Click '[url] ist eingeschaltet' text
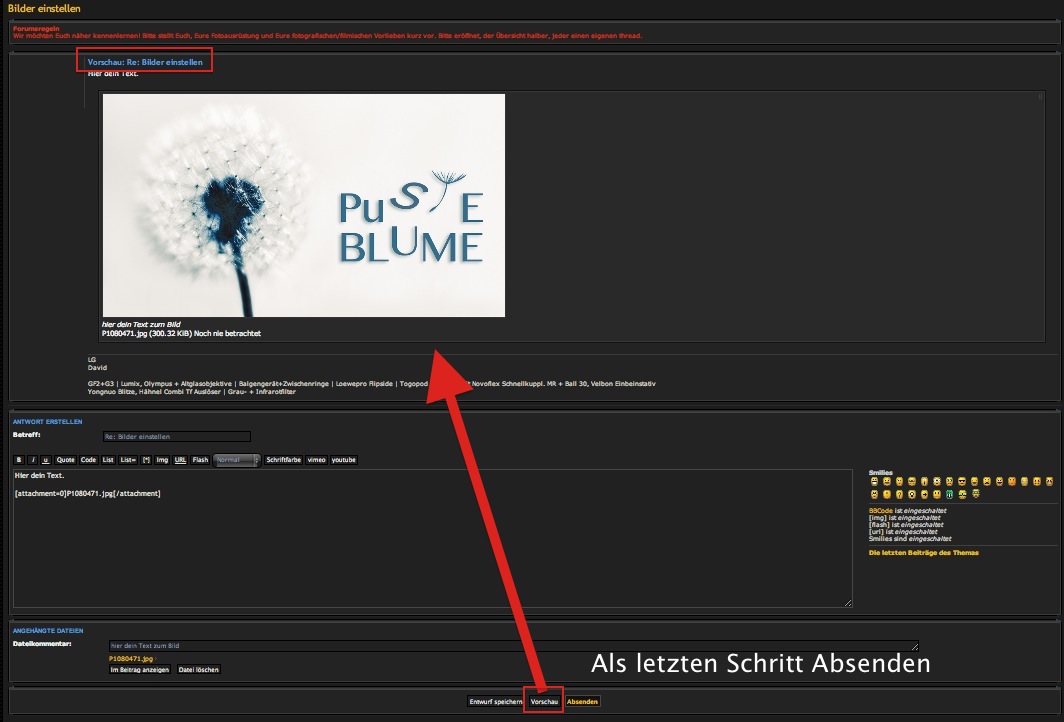The image size is (1064, 722). point(903,532)
